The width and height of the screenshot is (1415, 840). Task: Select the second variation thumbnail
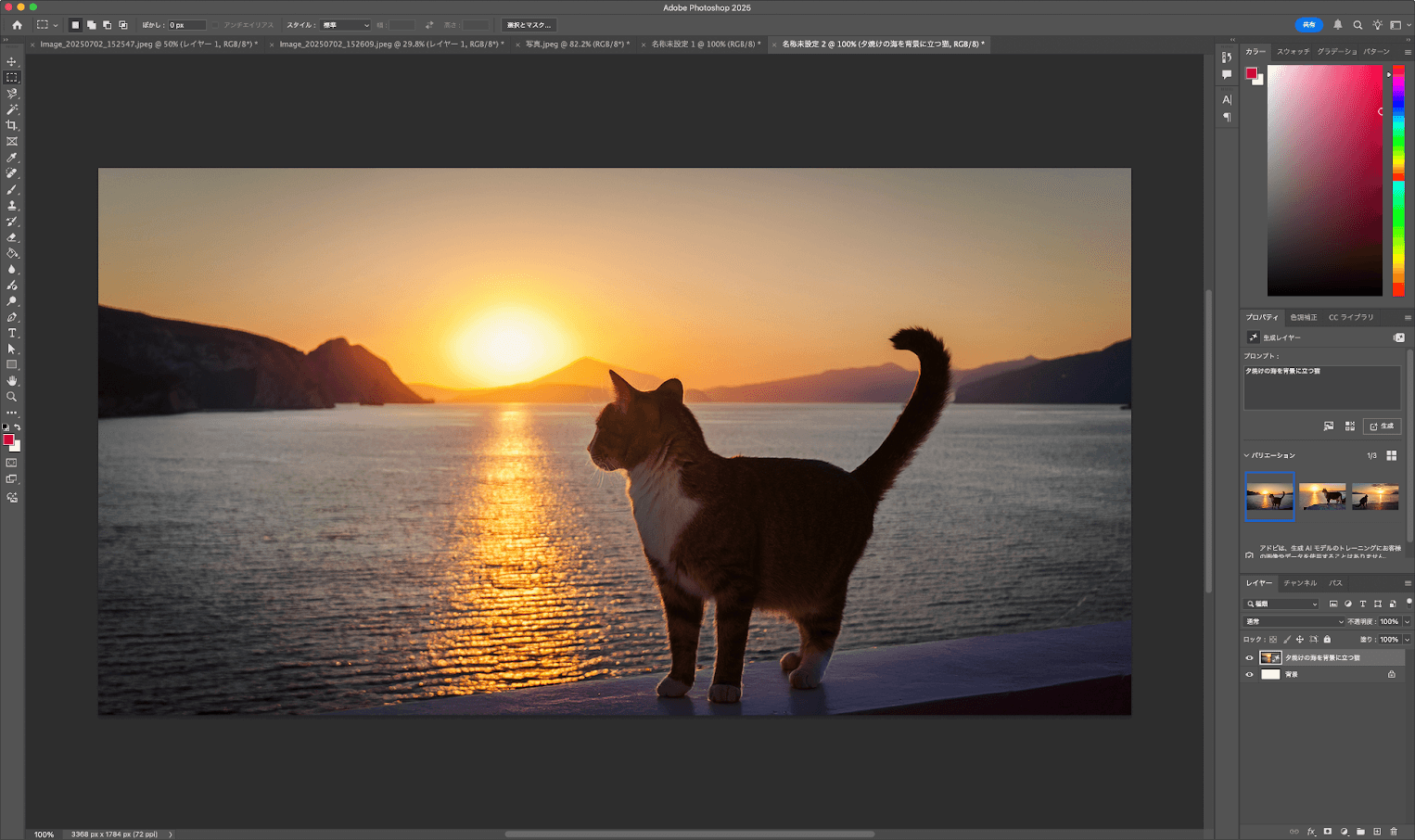pyautogui.click(x=1322, y=496)
